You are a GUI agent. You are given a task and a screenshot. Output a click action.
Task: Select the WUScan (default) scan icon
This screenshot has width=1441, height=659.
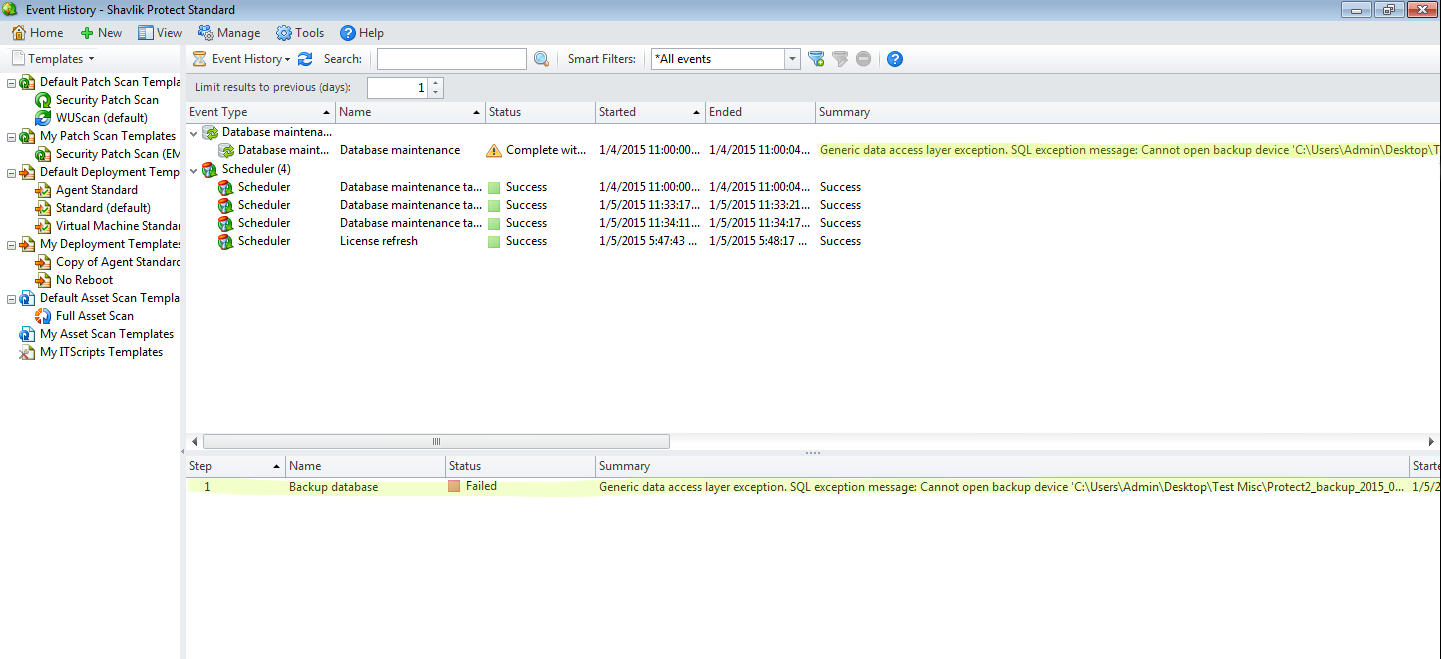click(42, 117)
